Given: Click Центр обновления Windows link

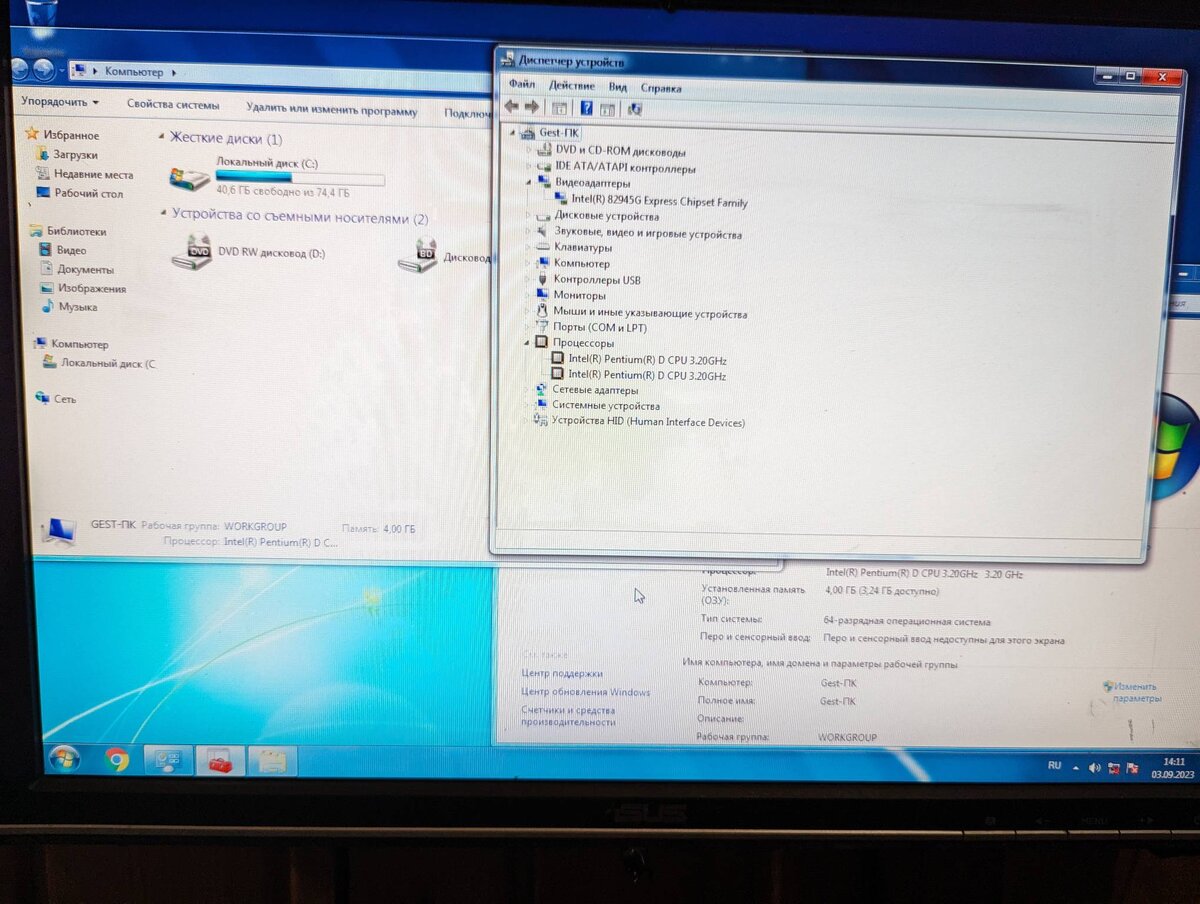Looking at the screenshot, I should [586, 692].
